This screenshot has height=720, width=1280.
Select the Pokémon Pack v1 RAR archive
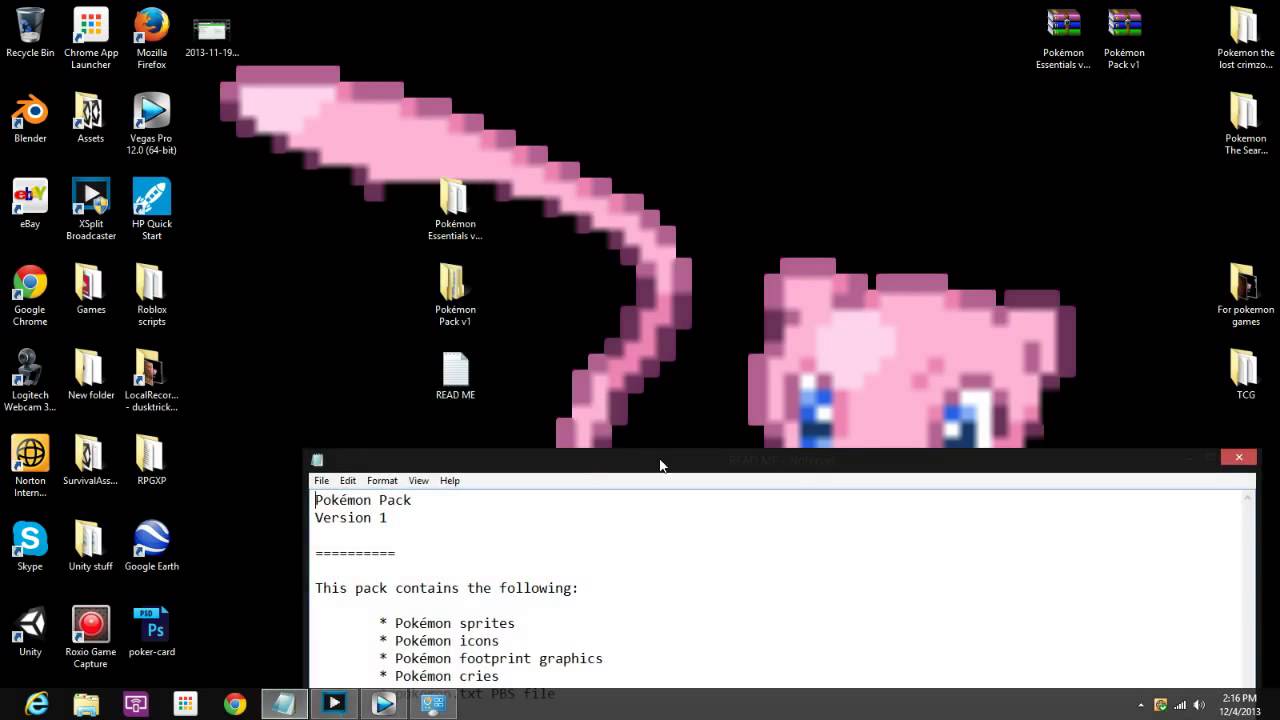[1124, 38]
